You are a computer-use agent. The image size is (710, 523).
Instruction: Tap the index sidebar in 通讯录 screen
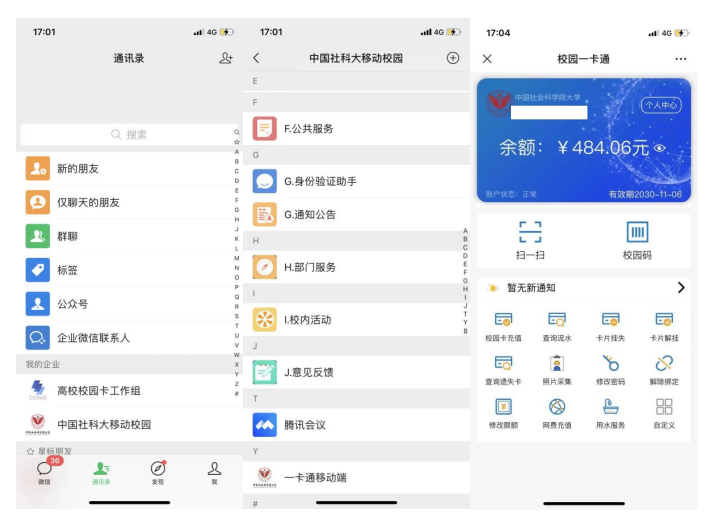[236, 263]
